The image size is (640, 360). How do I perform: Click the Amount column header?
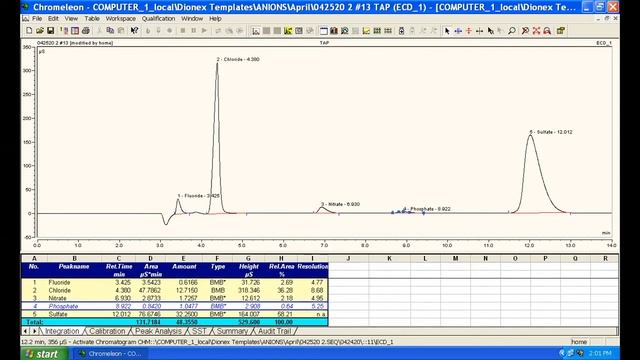point(184,270)
